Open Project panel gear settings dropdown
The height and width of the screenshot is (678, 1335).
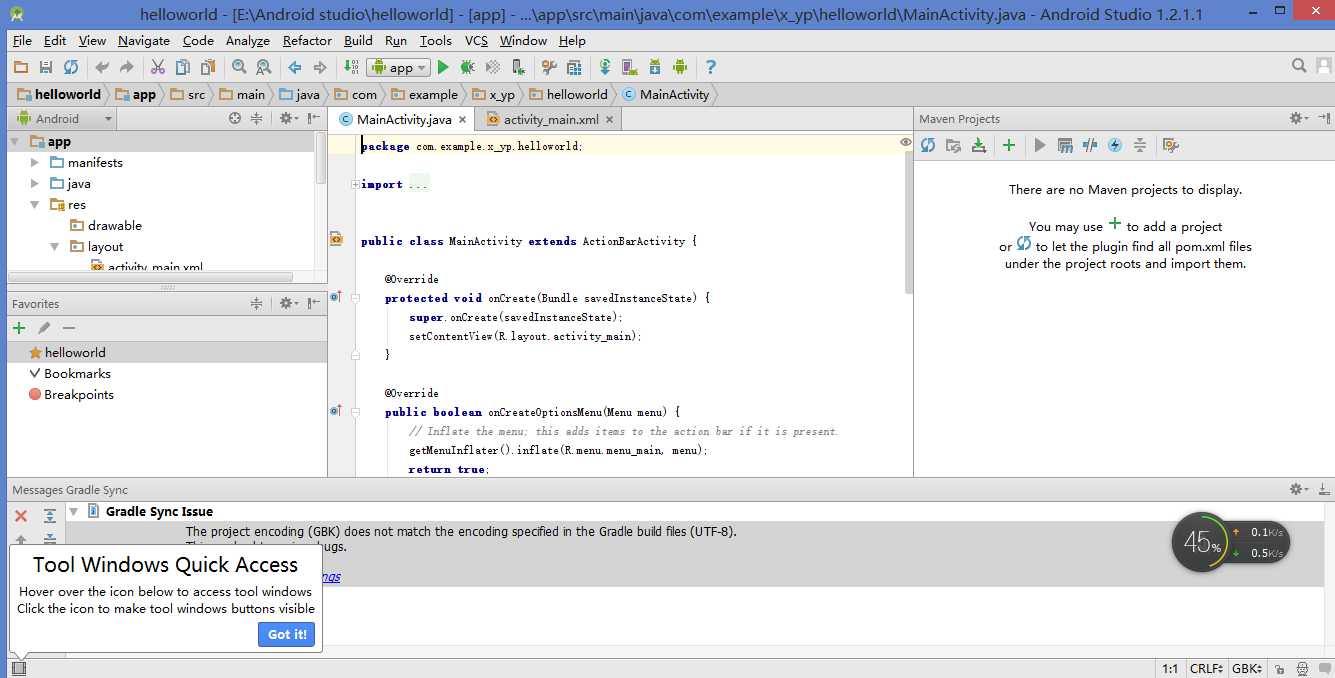point(289,118)
